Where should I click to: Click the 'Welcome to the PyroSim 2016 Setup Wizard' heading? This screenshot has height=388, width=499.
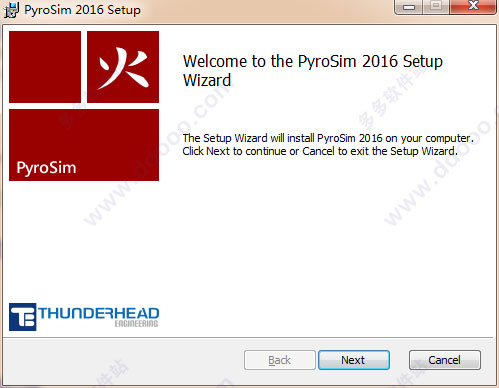(x=313, y=71)
